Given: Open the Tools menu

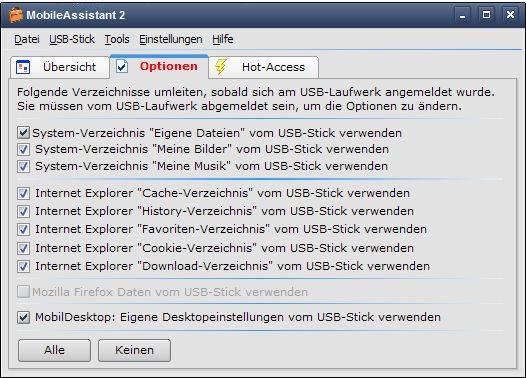Looking at the screenshot, I should (117, 39).
